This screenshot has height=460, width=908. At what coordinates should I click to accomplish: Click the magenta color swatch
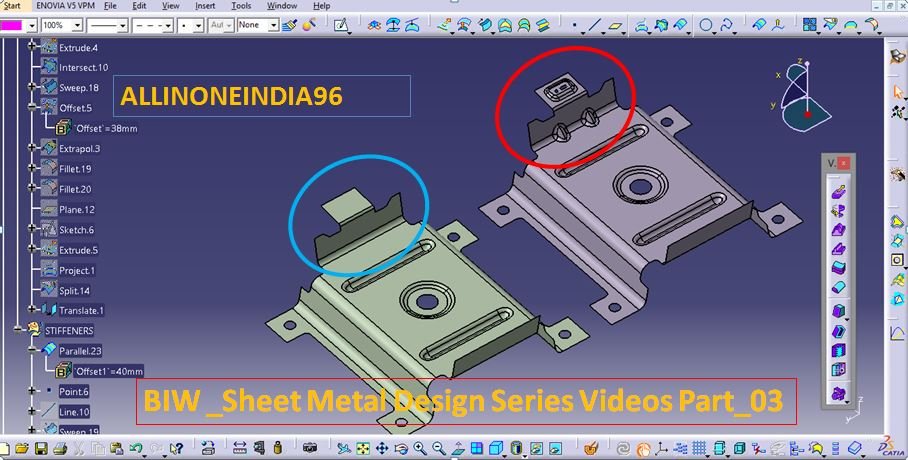[x=12, y=25]
